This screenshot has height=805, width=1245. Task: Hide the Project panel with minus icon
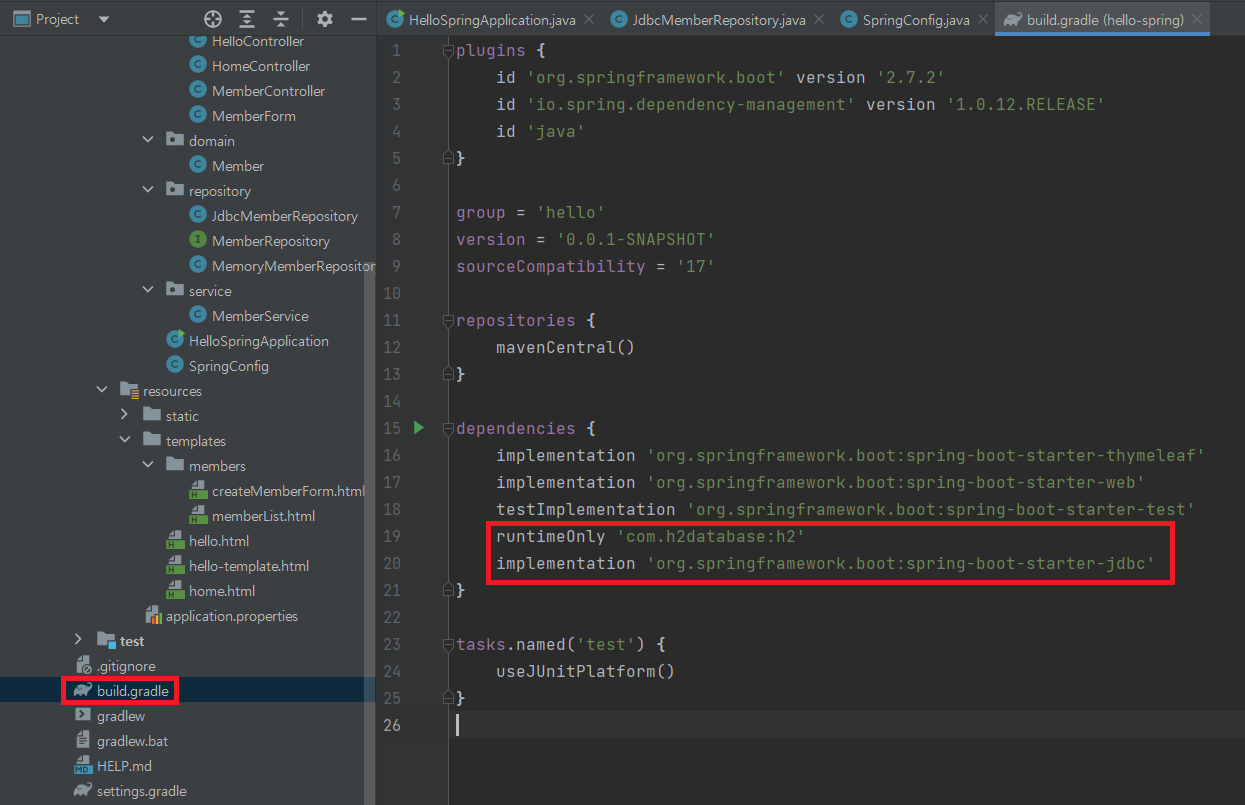pyautogui.click(x=359, y=19)
